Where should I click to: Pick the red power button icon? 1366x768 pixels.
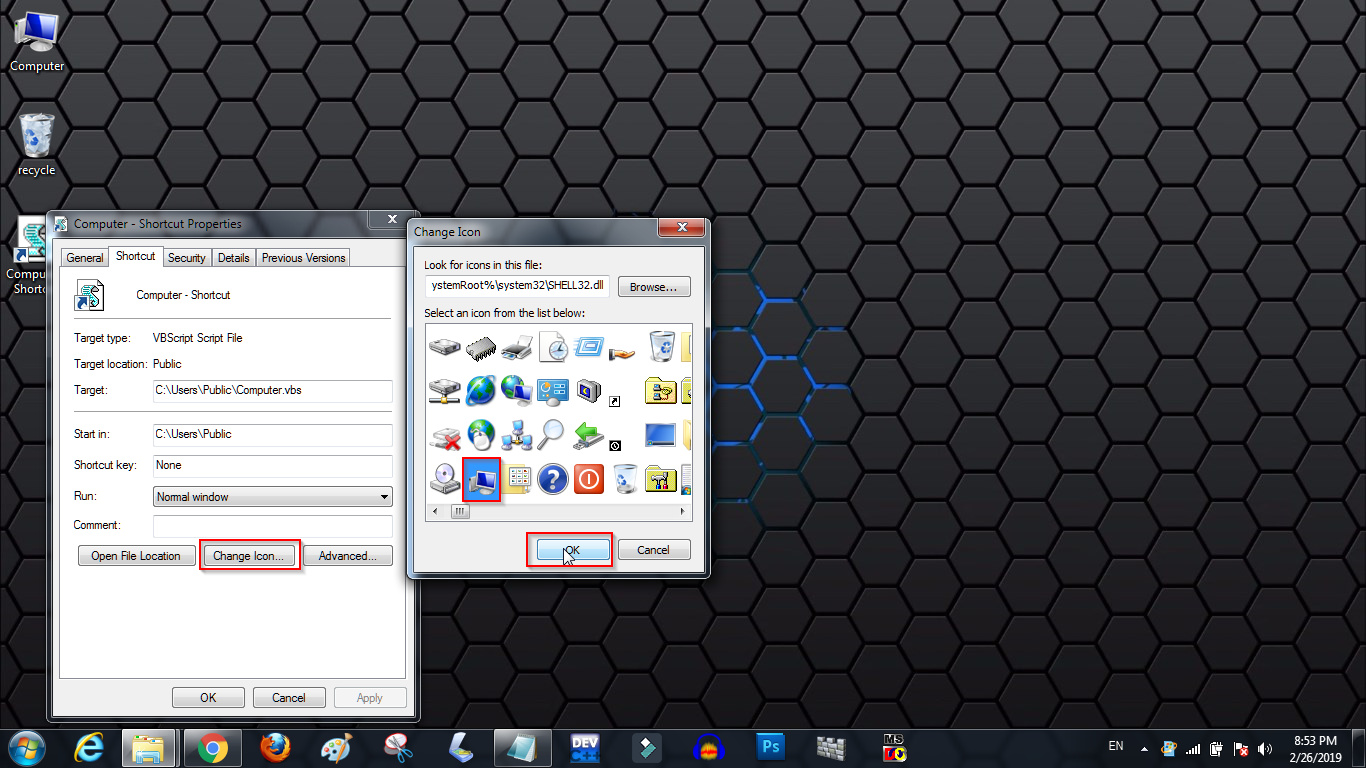point(588,479)
